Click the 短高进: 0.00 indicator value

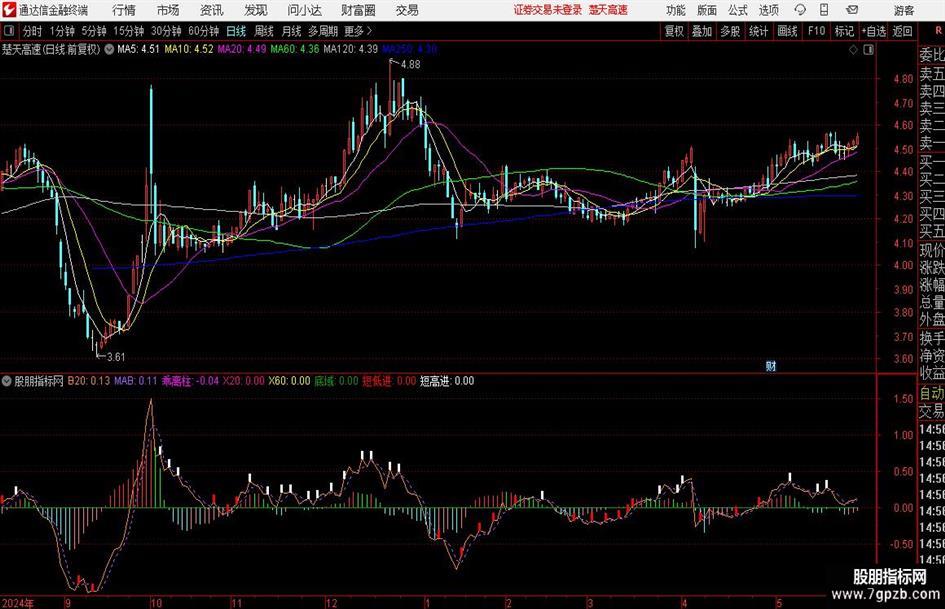coord(447,381)
